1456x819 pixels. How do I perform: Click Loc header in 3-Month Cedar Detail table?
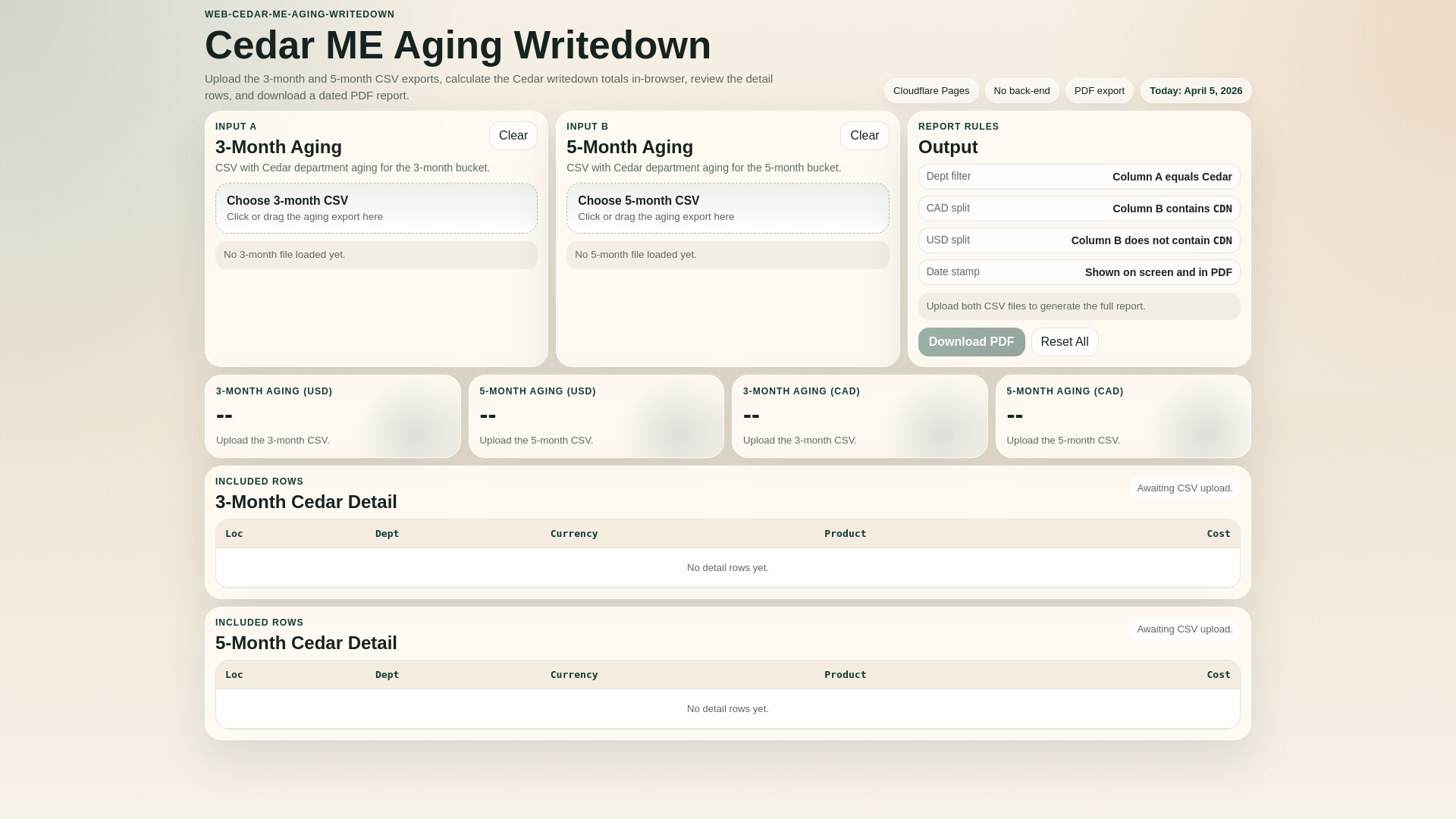click(x=234, y=534)
